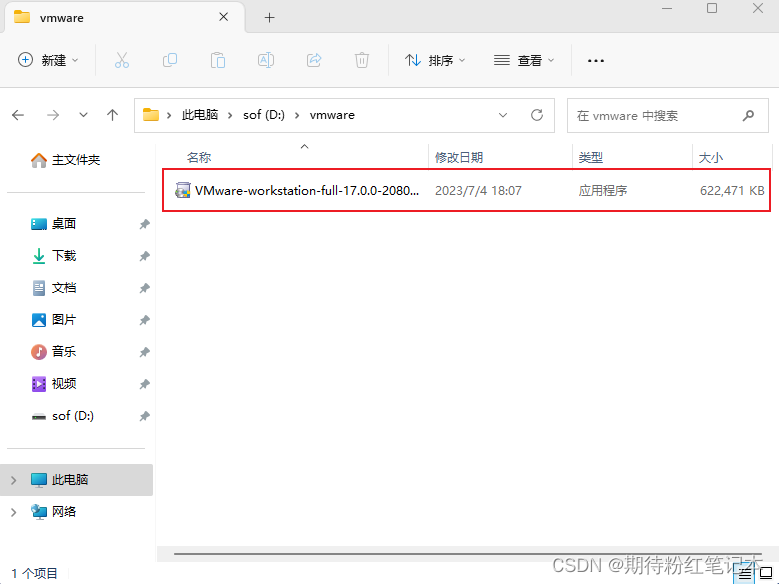
Task: Click the file type 应用程序 cell
Action: click(603, 191)
